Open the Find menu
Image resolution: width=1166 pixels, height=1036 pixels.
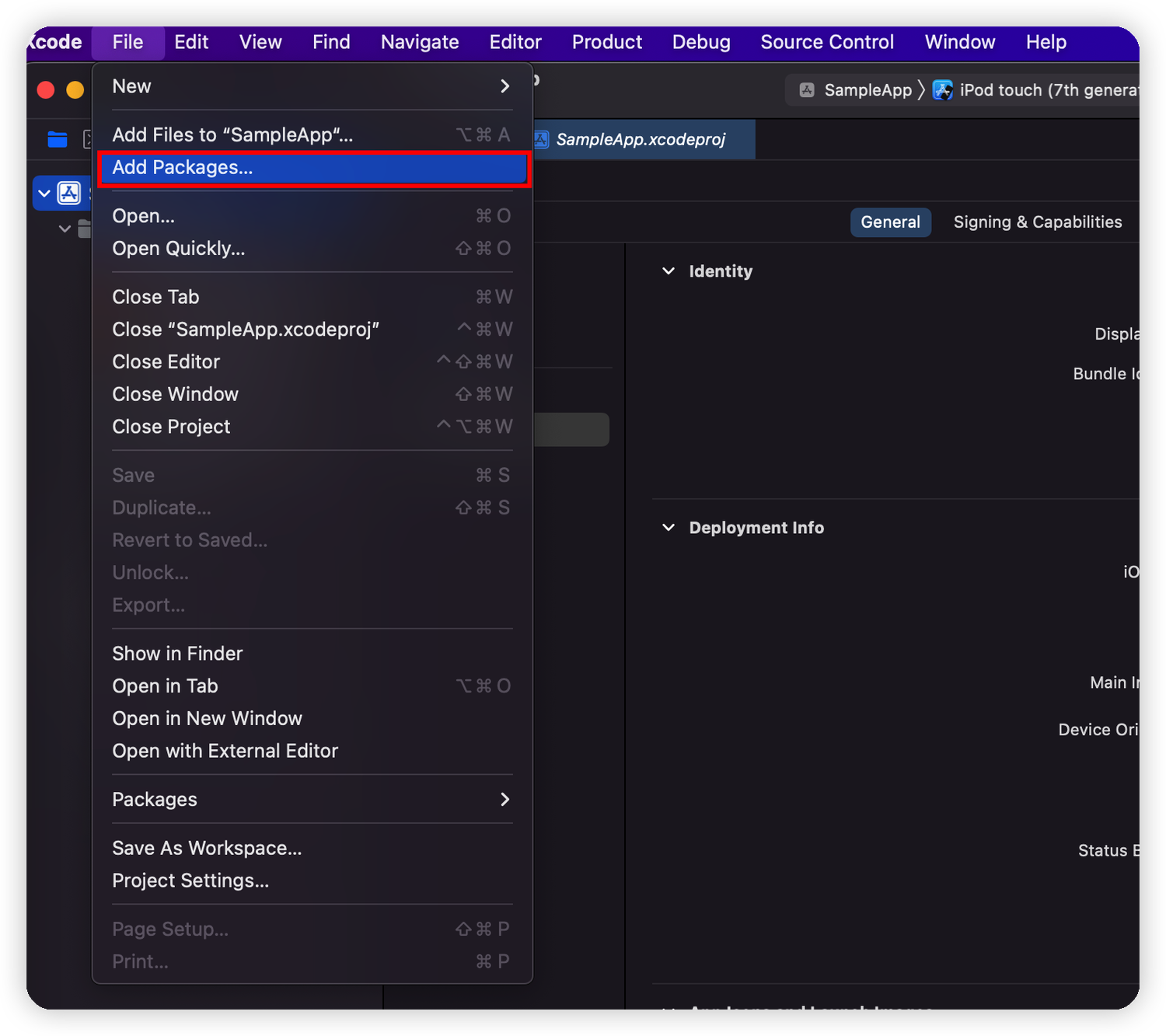coord(331,42)
